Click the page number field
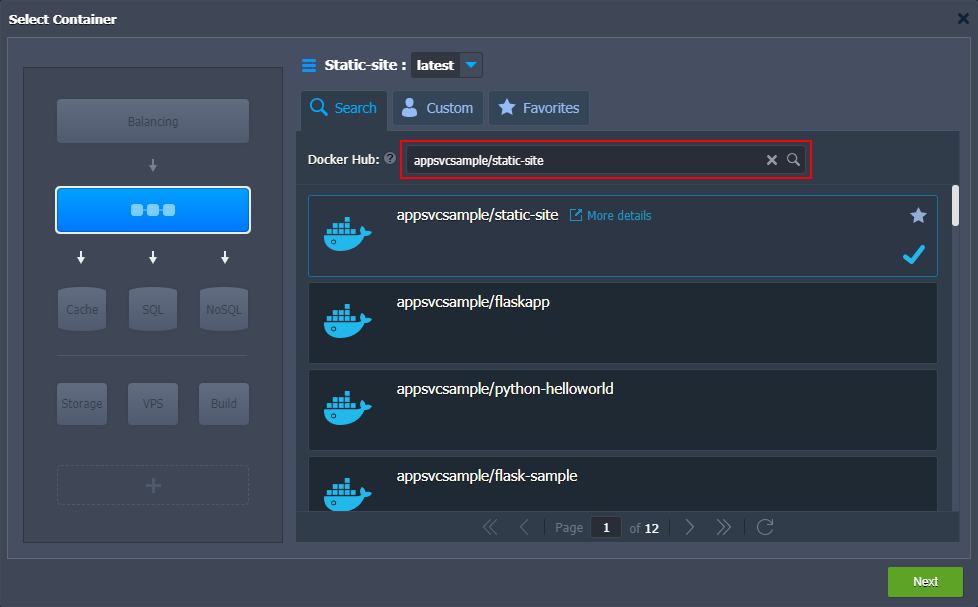Viewport: 978px width, 607px height. tap(606, 528)
